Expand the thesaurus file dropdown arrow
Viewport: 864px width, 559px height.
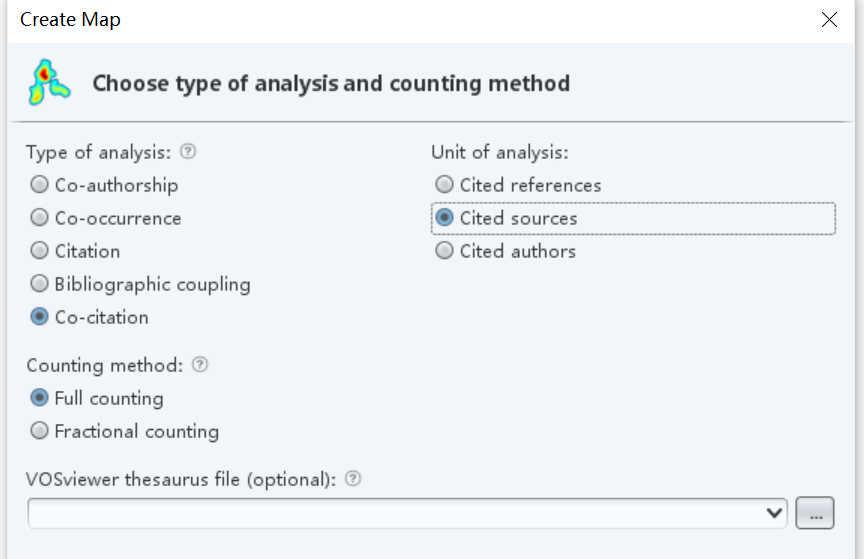(773, 513)
